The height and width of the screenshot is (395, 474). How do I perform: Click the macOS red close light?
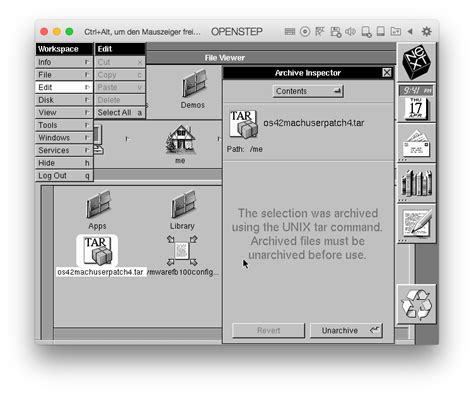tap(44, 32)
